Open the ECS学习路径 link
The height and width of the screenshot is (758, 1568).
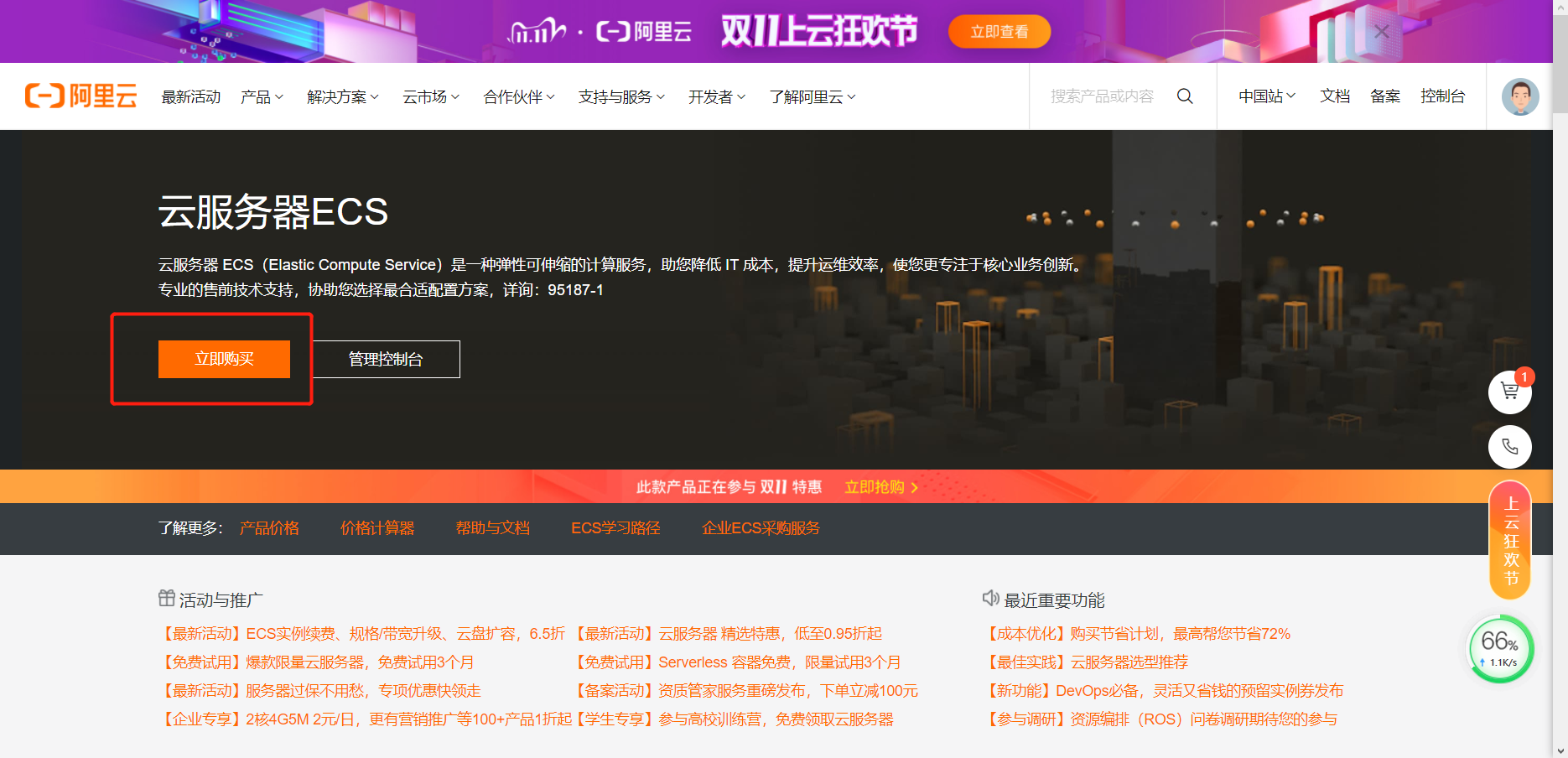click(x=615, y=528)
